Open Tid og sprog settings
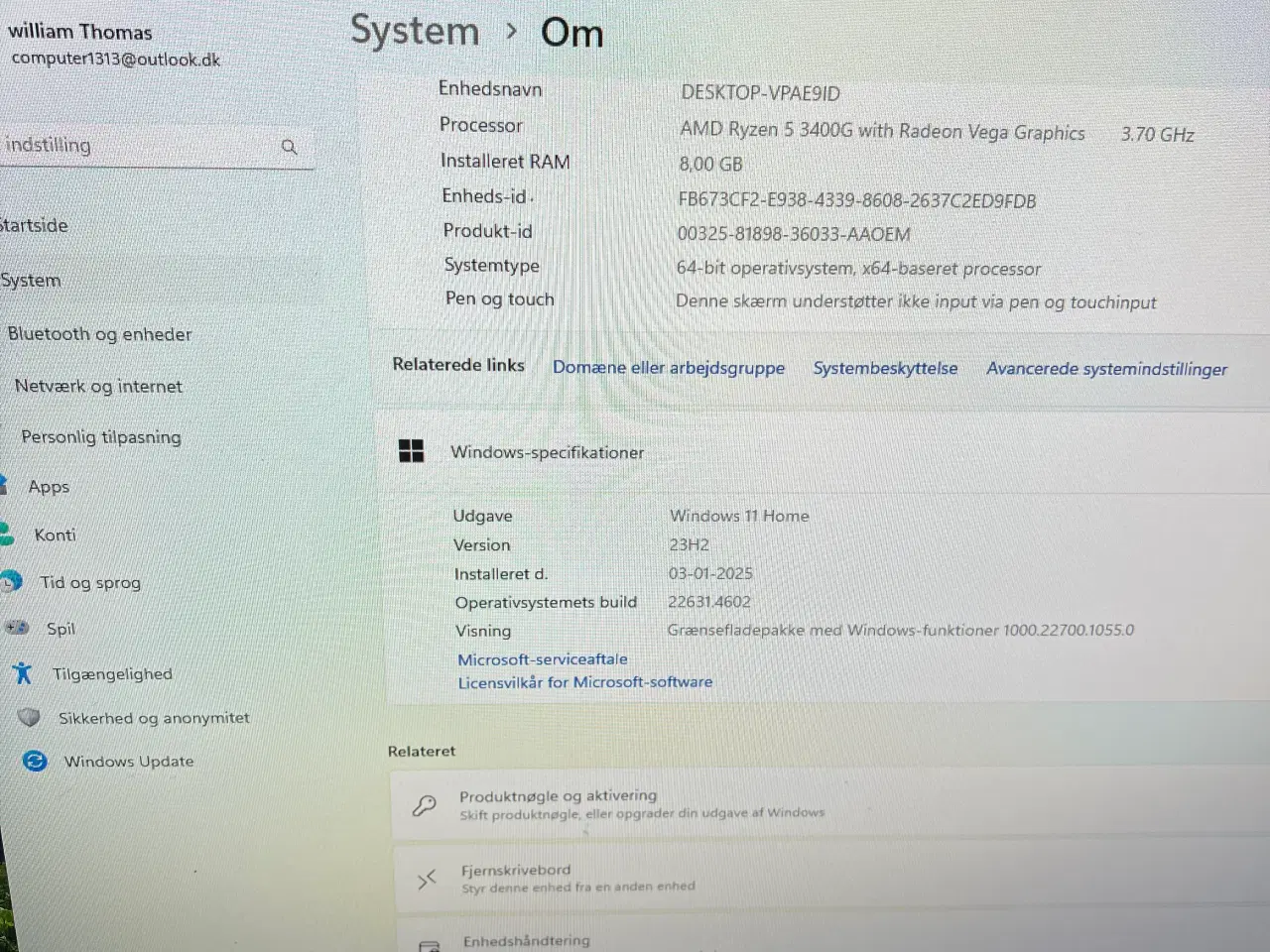The image size is (1270, 952). click(x=90, y=582)
